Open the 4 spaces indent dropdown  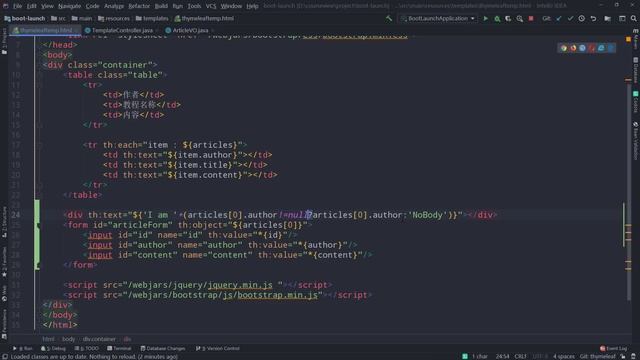point(564,356)
